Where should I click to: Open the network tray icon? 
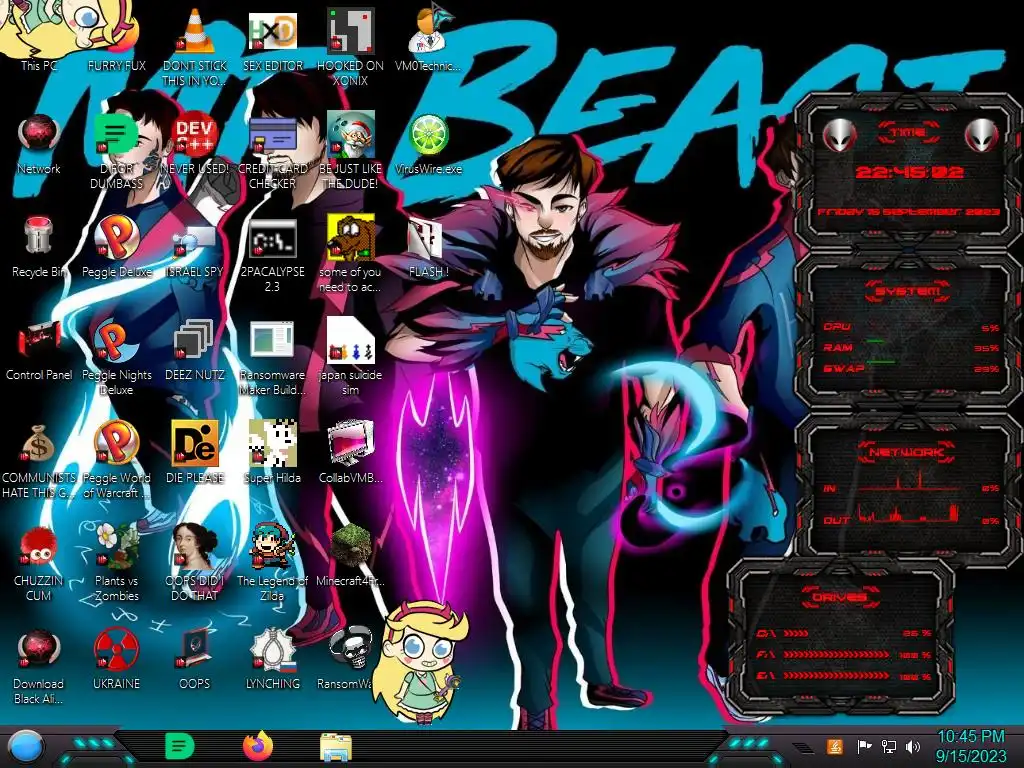click(889, 746)
